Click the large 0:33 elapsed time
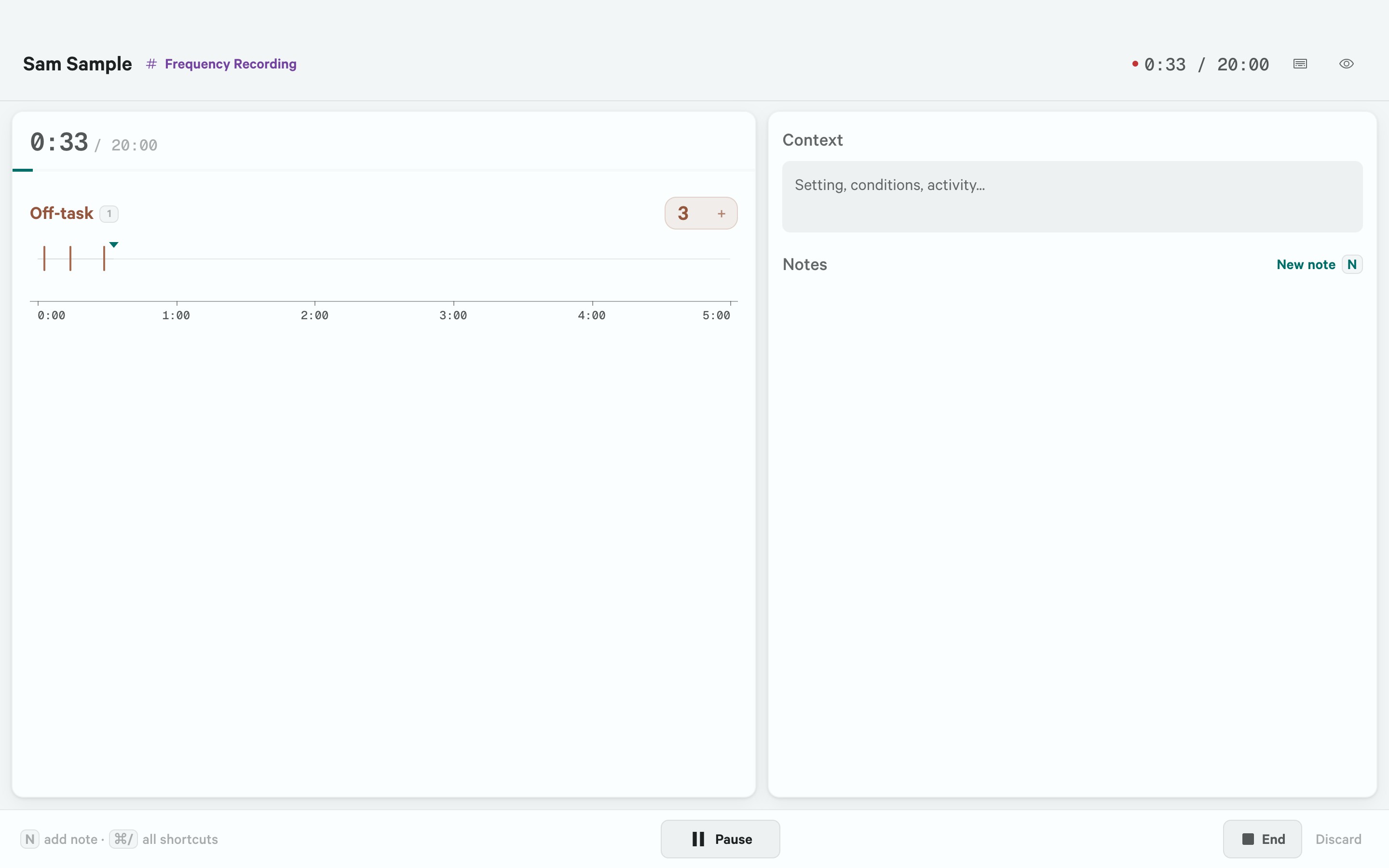The width and height of the screenshot is (1389, 868). 59,142
